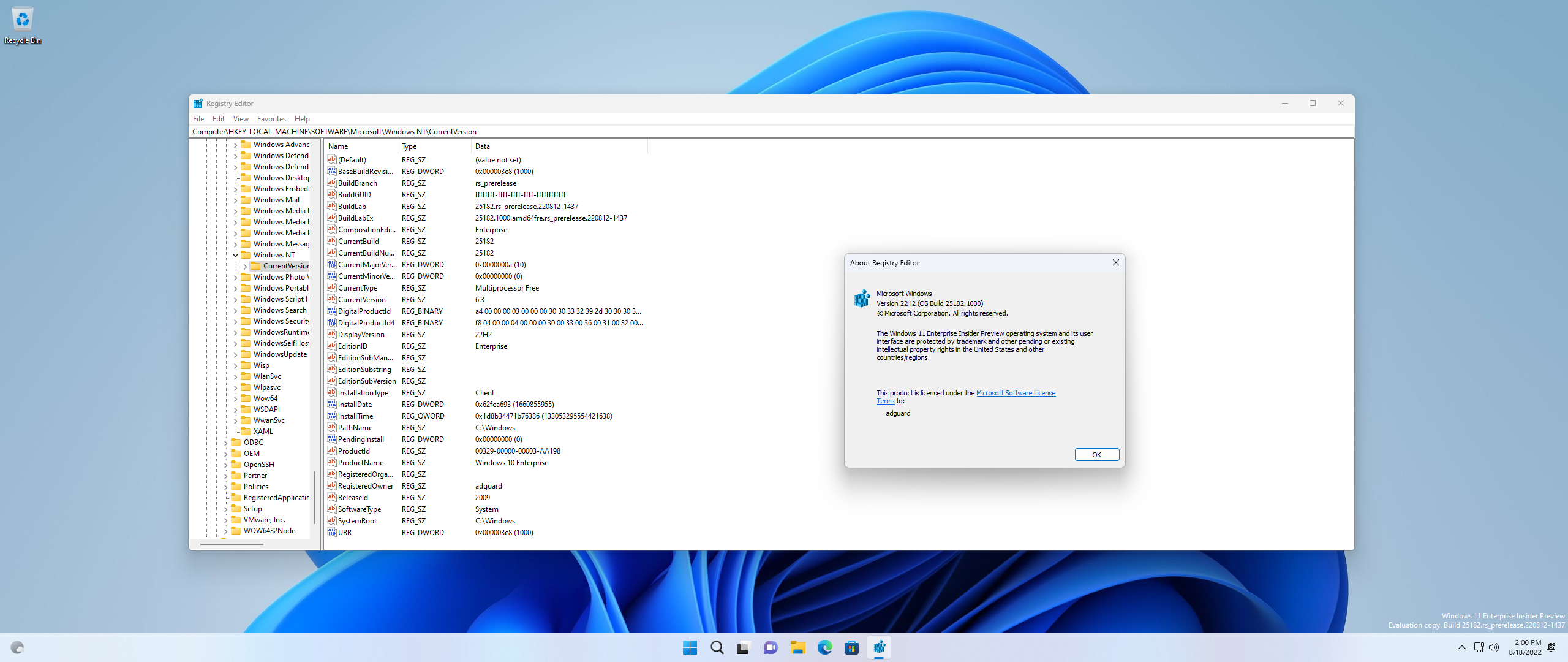Launch Microsoft Edge from taskbar

(824, 647)
